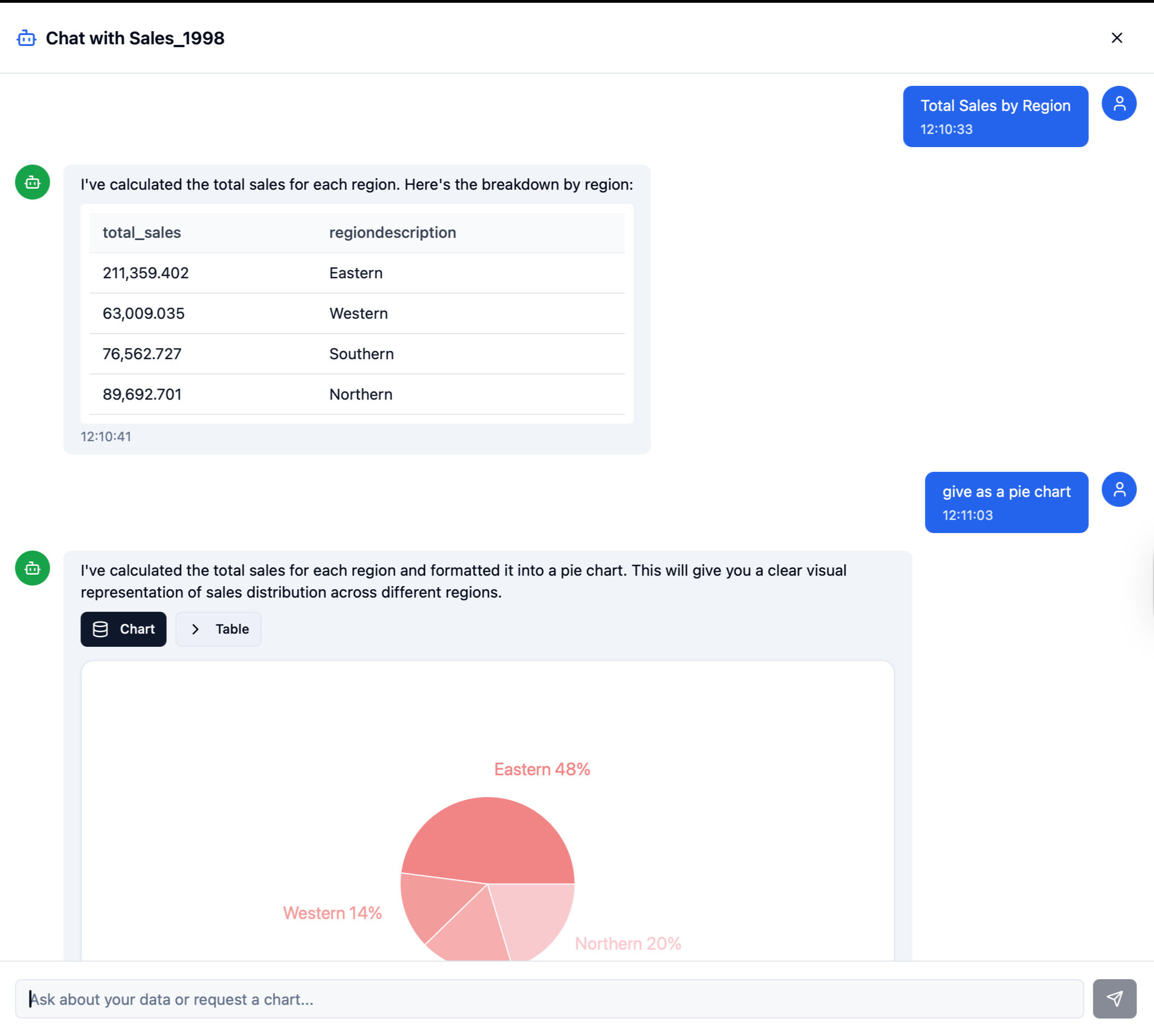The width and height of the screenshot is (1154, 1036).
Task: Click the 'Eastern 48%' chart label
Action: [x=541, y=769]
